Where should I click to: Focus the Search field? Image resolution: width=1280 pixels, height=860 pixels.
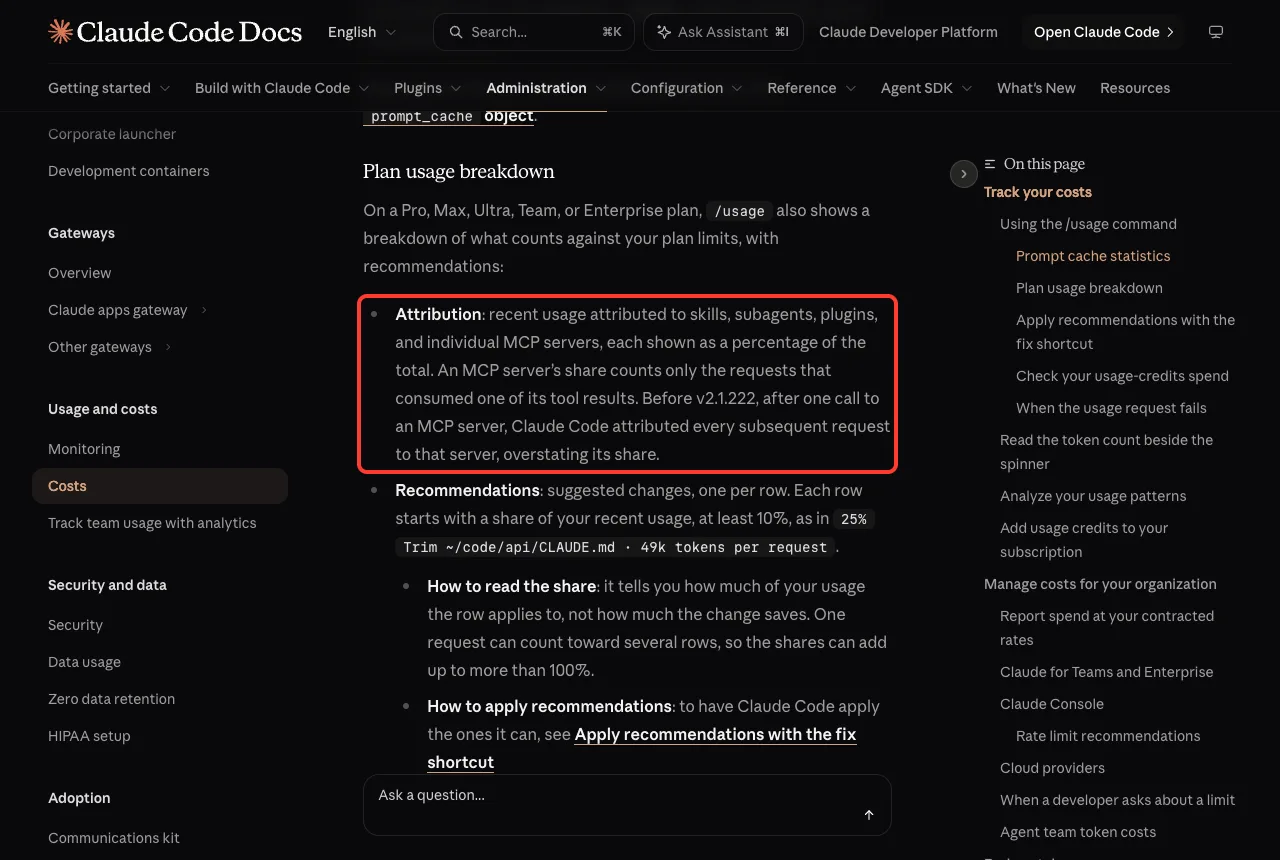534,32
